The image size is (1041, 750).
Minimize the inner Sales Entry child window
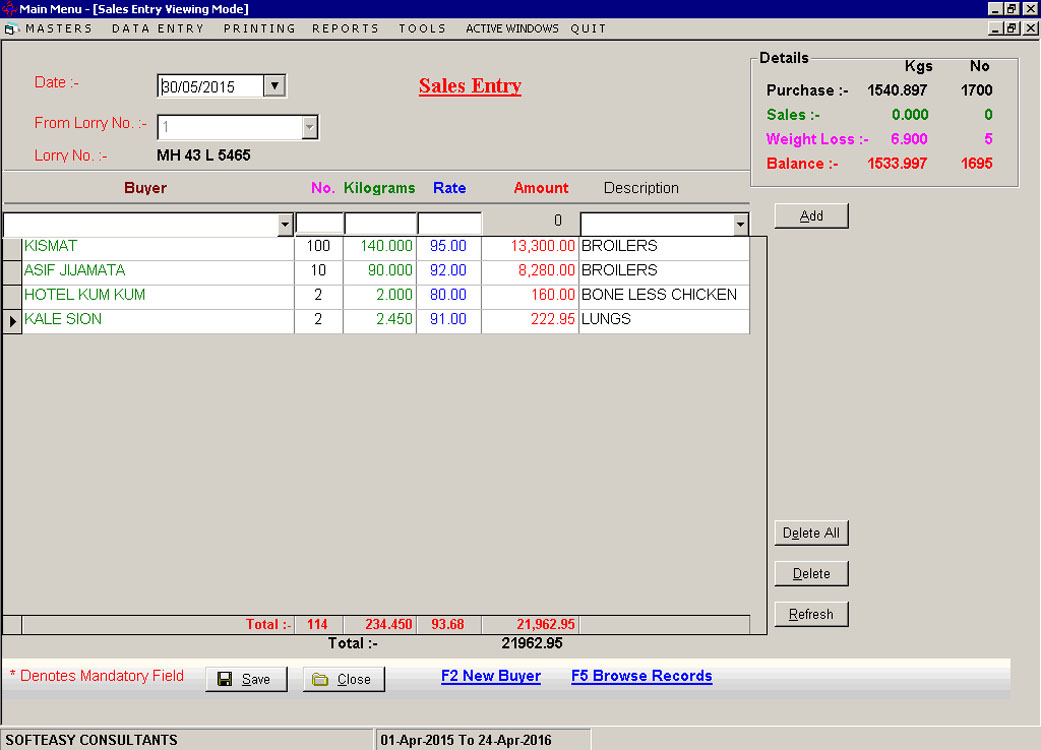[x=995, y=29]
